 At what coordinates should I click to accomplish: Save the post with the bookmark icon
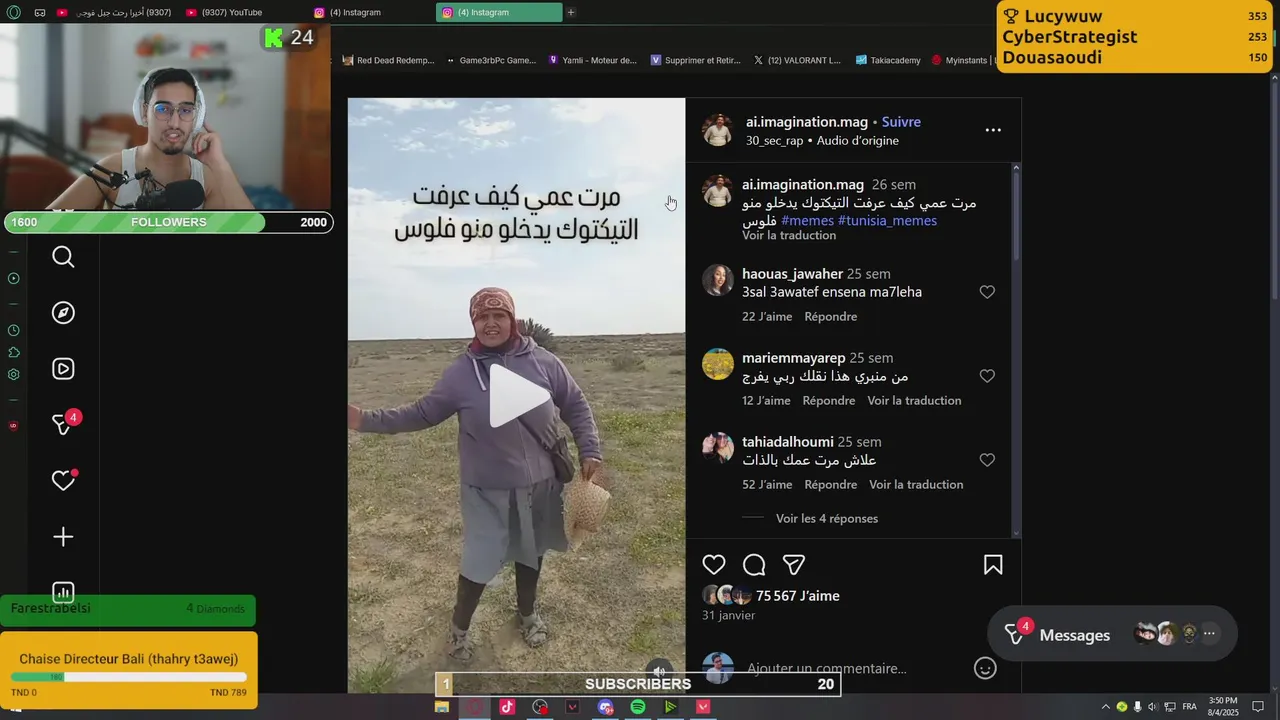pyautogui.click(x=993, y=565)
